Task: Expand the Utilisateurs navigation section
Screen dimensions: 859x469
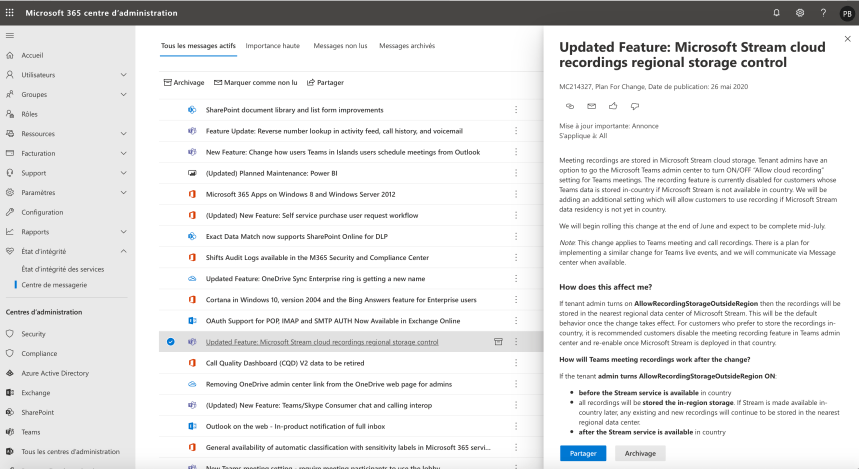Action: point(123,75)
